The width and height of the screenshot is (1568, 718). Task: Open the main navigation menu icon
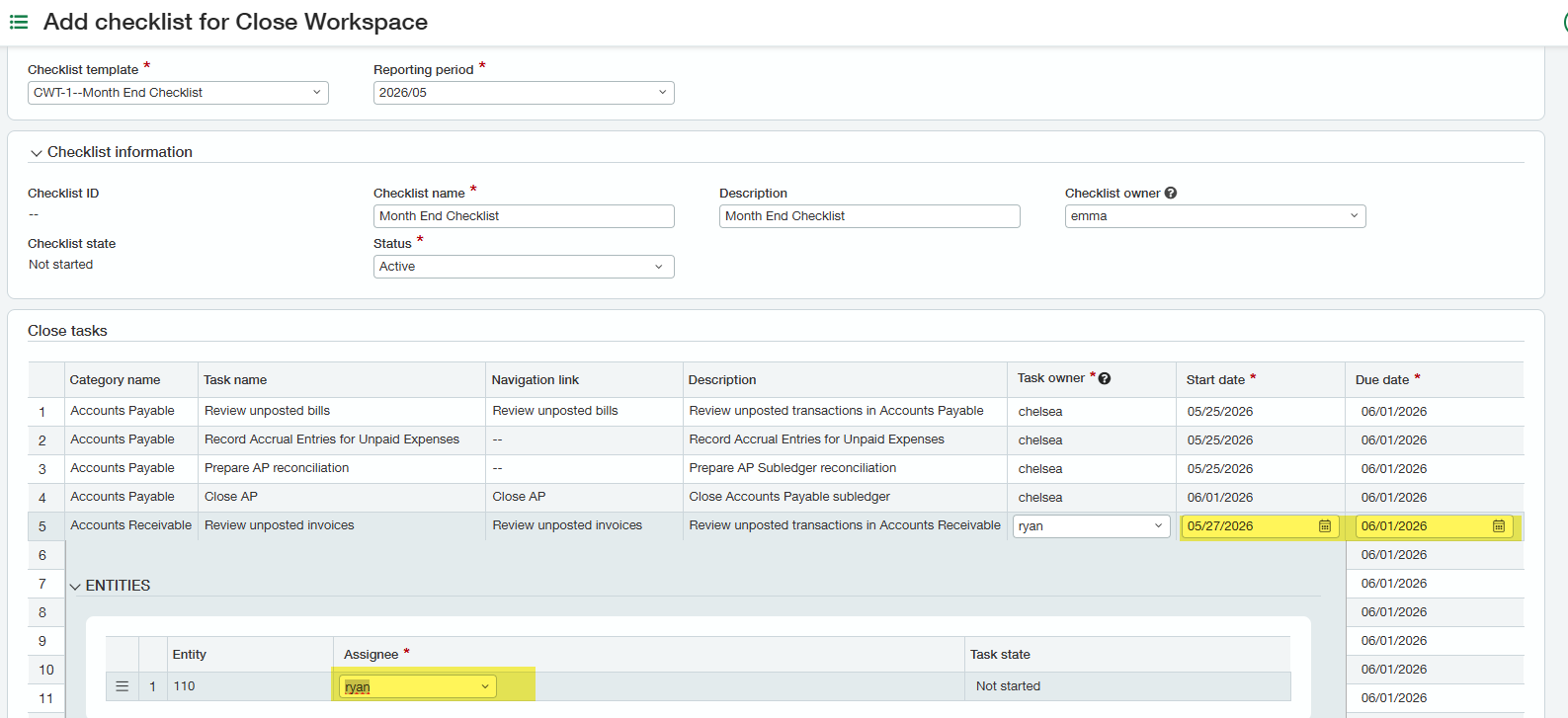19,22
